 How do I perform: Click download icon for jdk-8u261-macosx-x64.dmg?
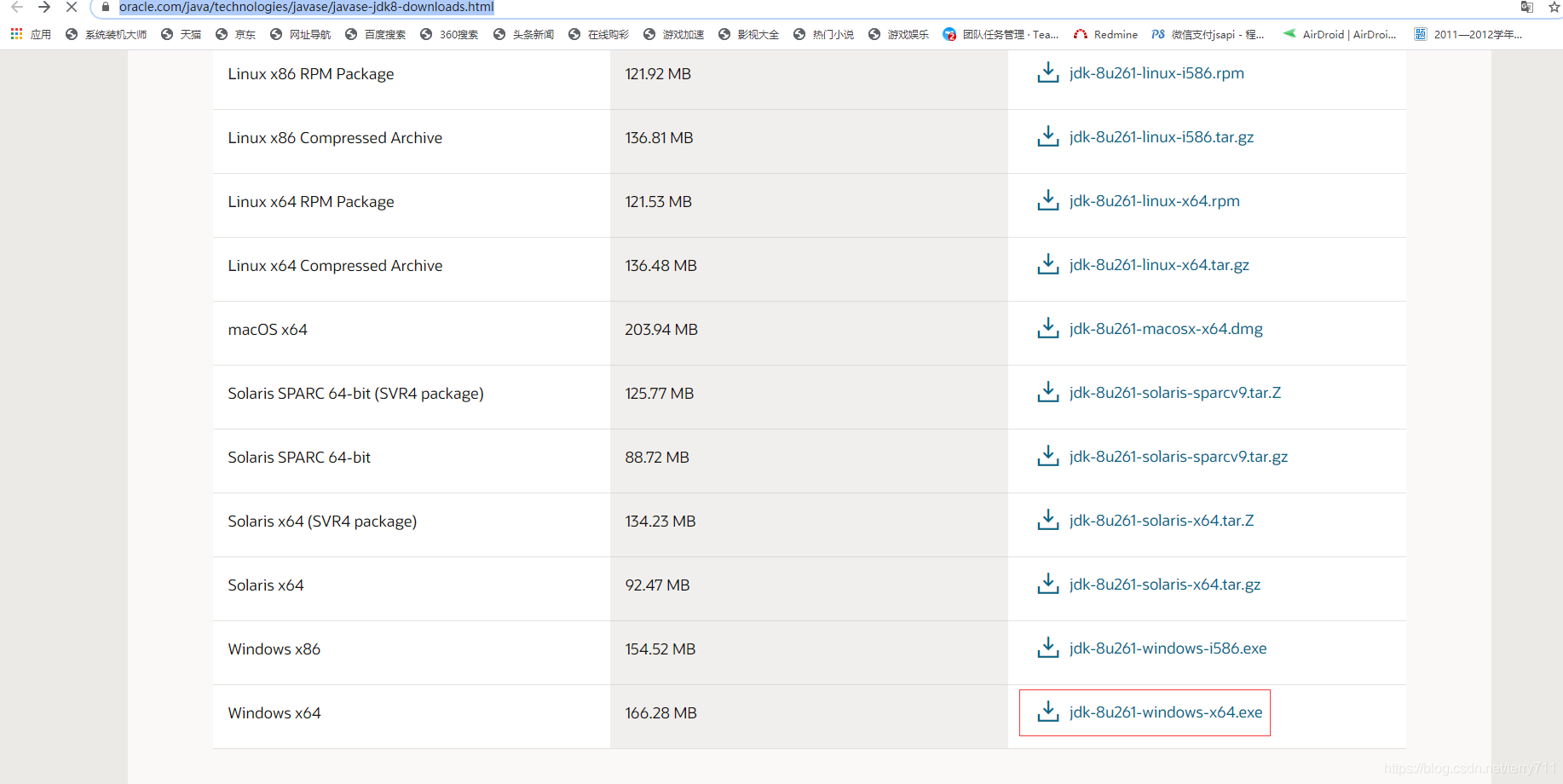(x=1048, y=328)
